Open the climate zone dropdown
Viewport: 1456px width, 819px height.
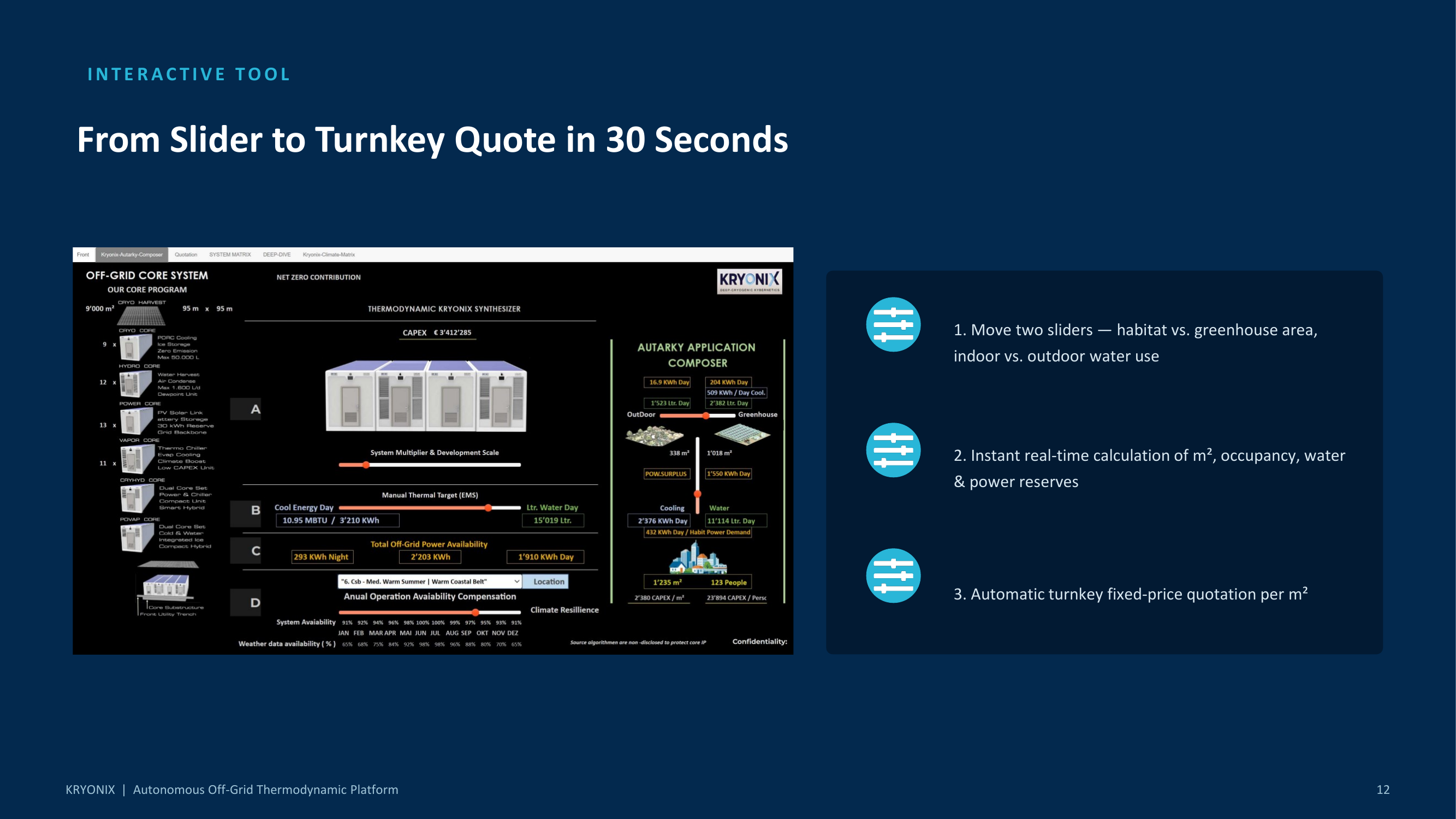coord(430,581)
